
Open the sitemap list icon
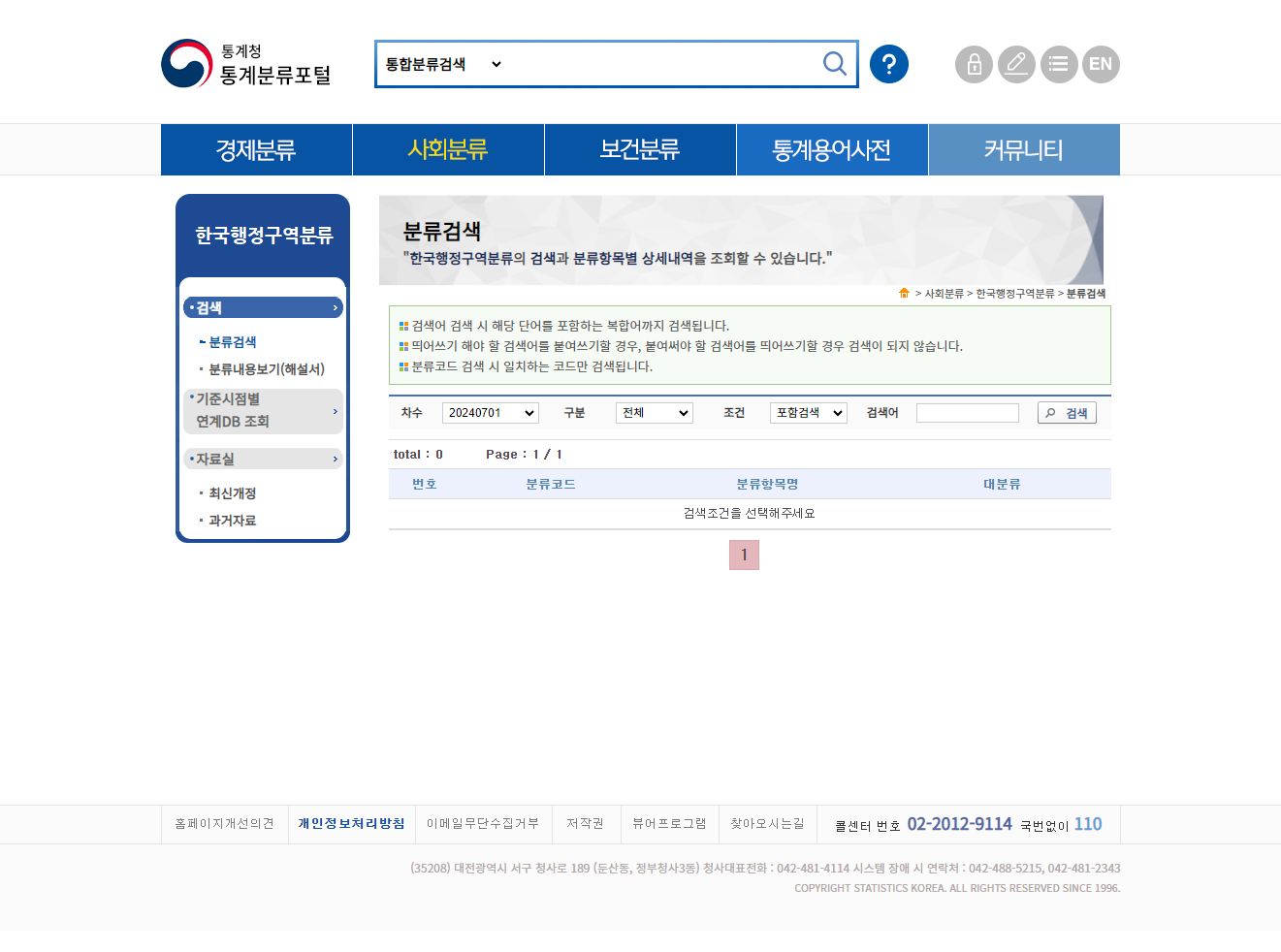(1059, 64)
